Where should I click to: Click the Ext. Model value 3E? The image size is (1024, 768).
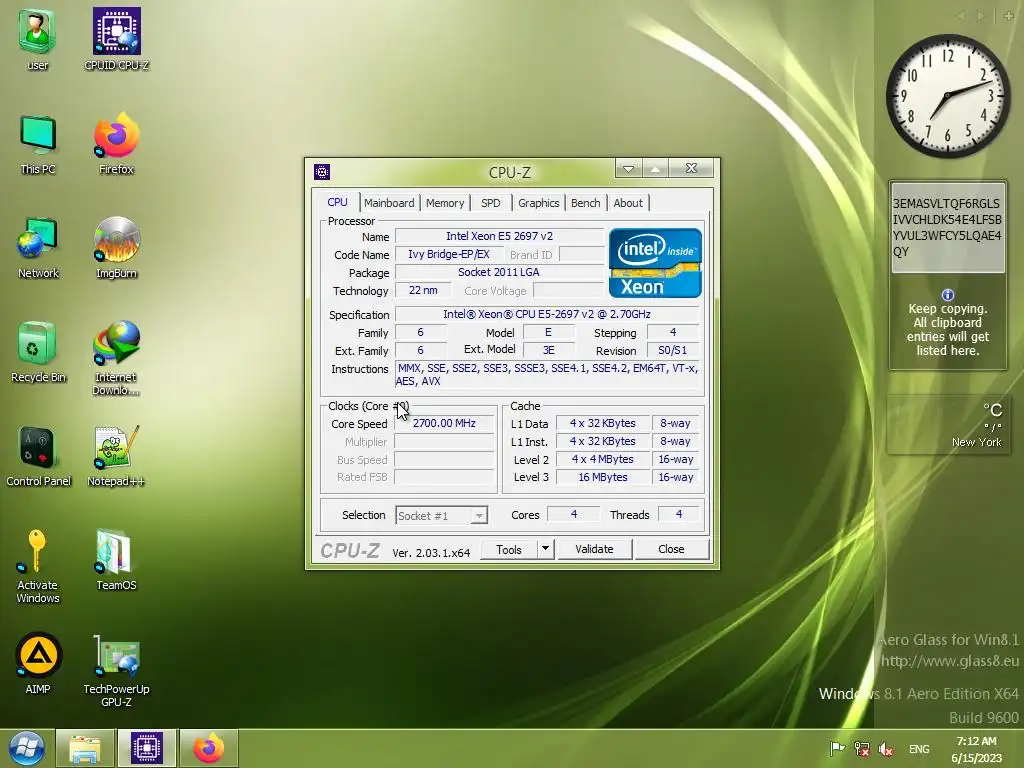(549, 350)
